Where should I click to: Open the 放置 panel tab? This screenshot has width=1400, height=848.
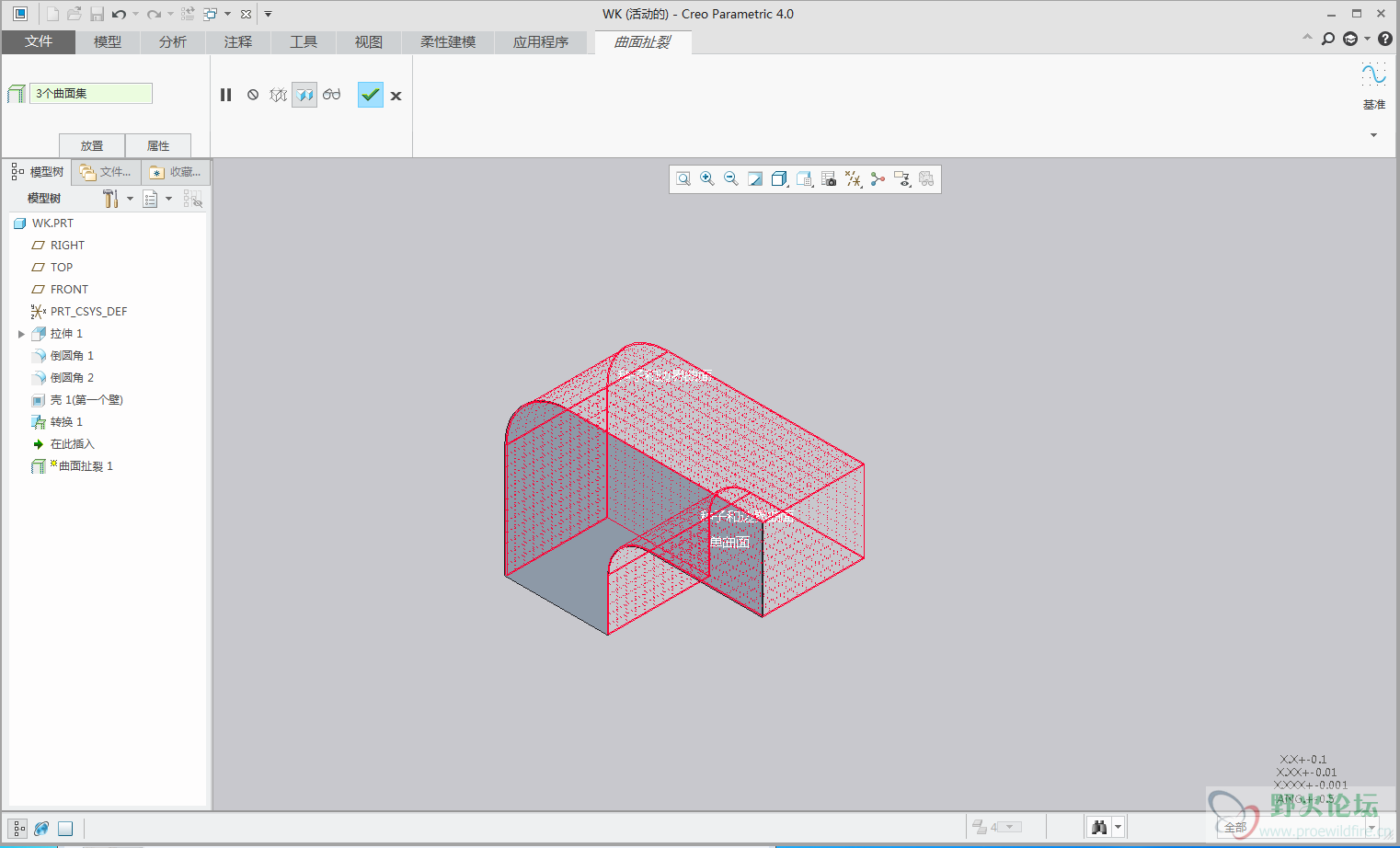(92, 145)
